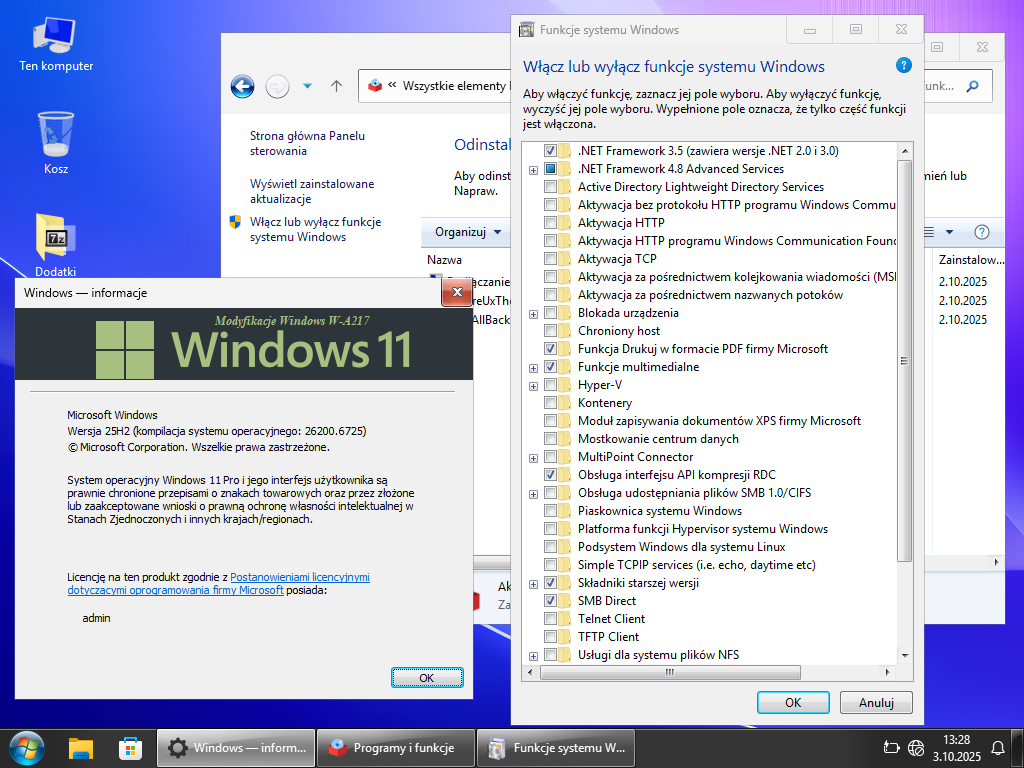Open the Start menu orb
Screen dimensions: 1024x768
point(27,747)
